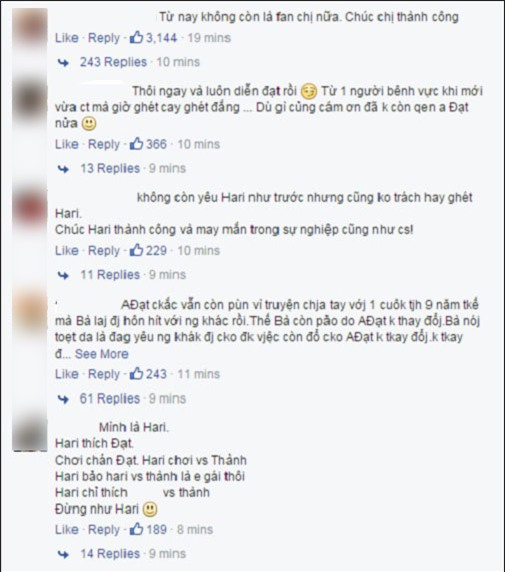Click the thumbs-up icon showing 366 likes
The image size is (505, 572).
point(136,144)
